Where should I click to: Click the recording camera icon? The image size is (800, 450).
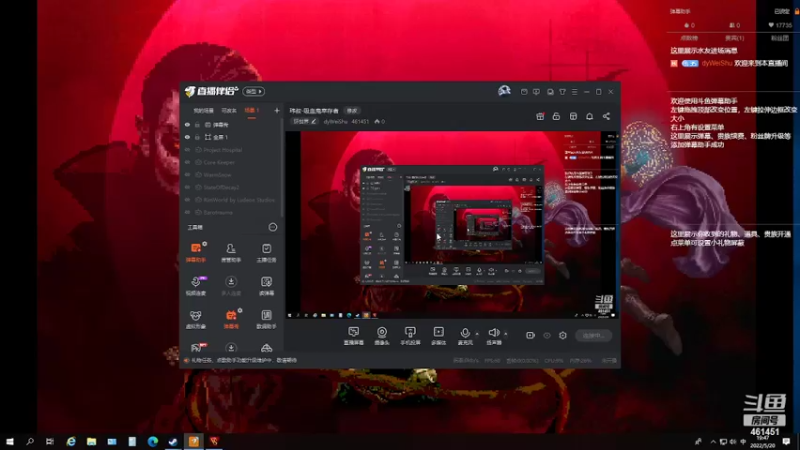click(530, 335)
